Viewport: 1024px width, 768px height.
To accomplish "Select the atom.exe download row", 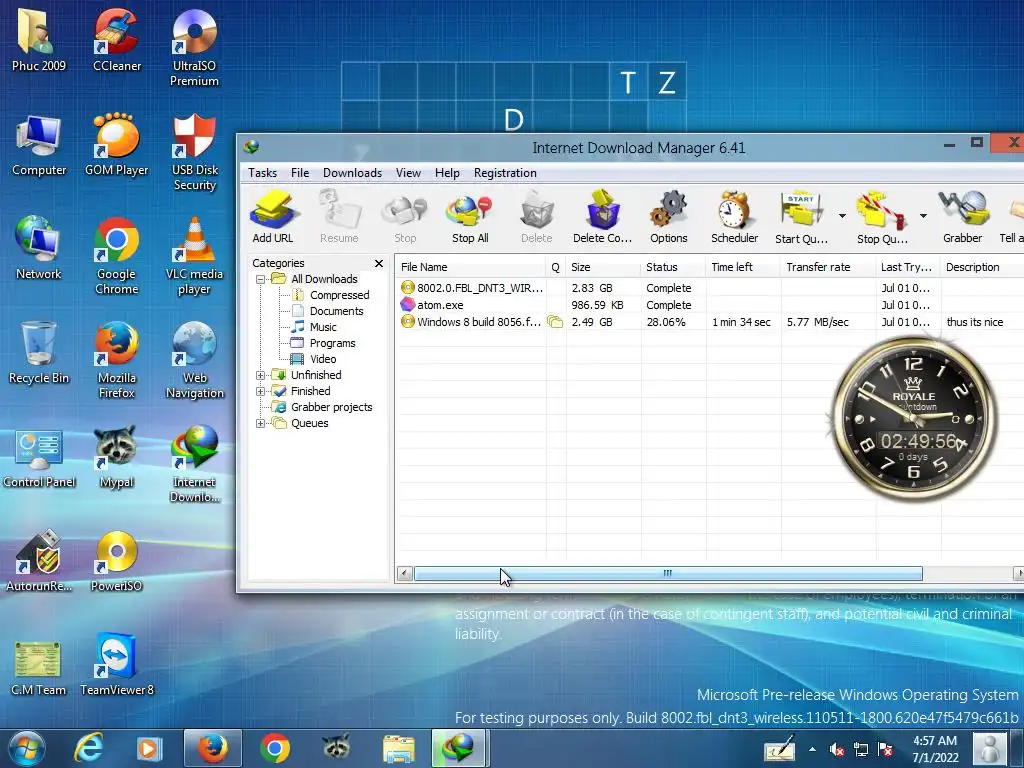I will click(x=709, y=305).
